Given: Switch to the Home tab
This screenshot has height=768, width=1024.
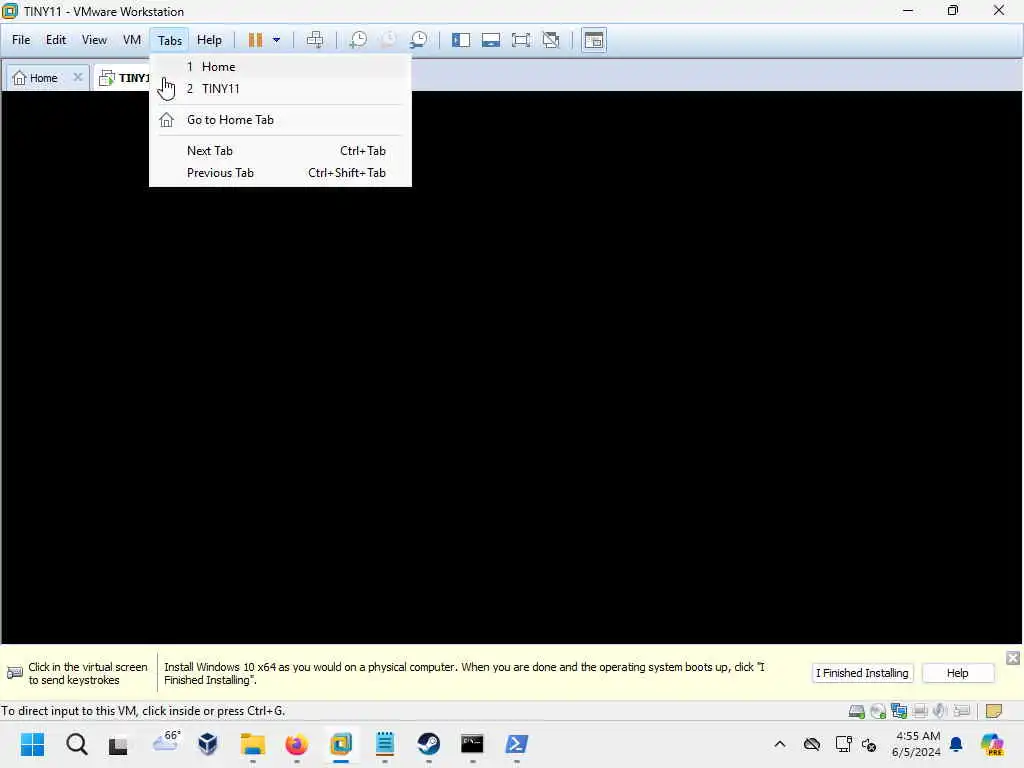Looking at the screenshot, I should pyautogui.click(x=37, y=78).
